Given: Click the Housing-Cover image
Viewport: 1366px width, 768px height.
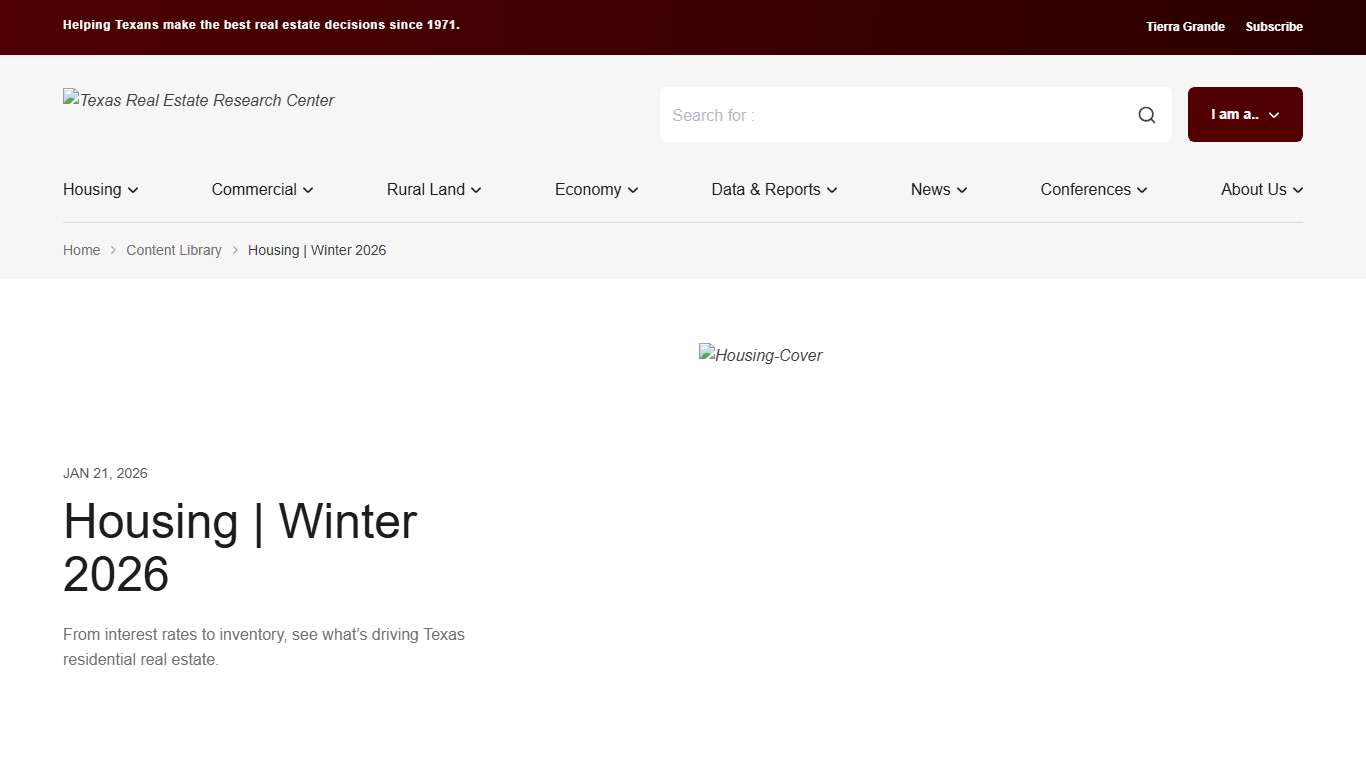Looking at the screenshot, I should [x=760, y=355].
